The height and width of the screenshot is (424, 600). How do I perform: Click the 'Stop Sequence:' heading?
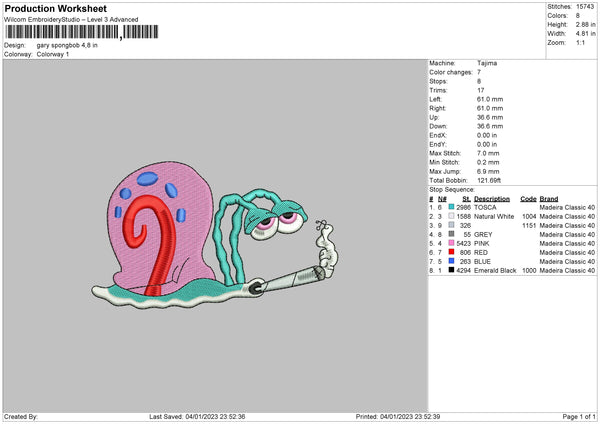click(x=452, y=189)
